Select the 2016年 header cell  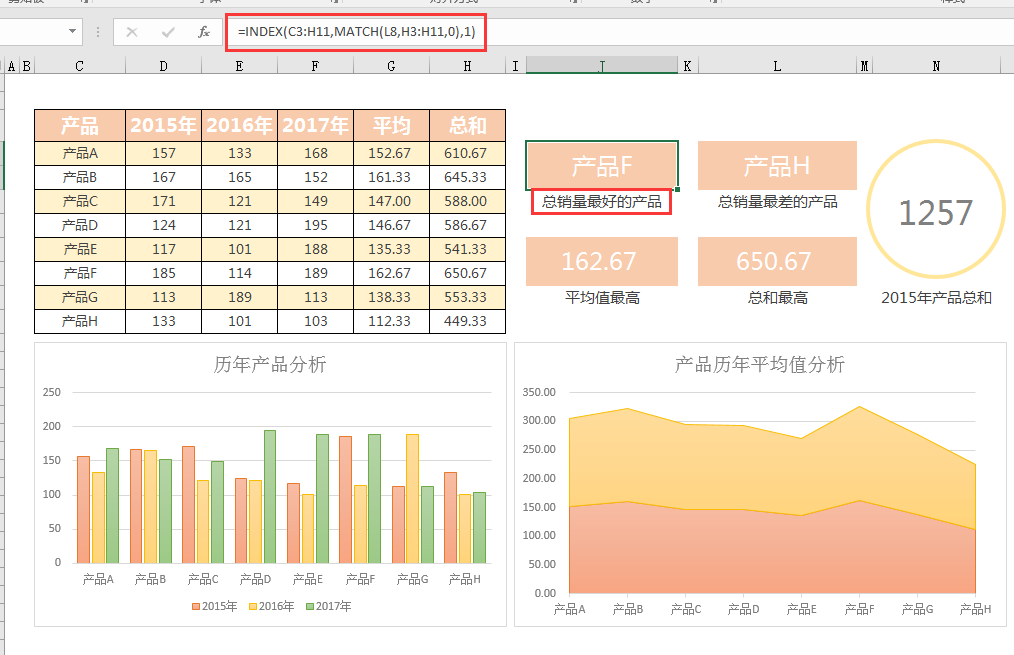click(x=239, y=125)
